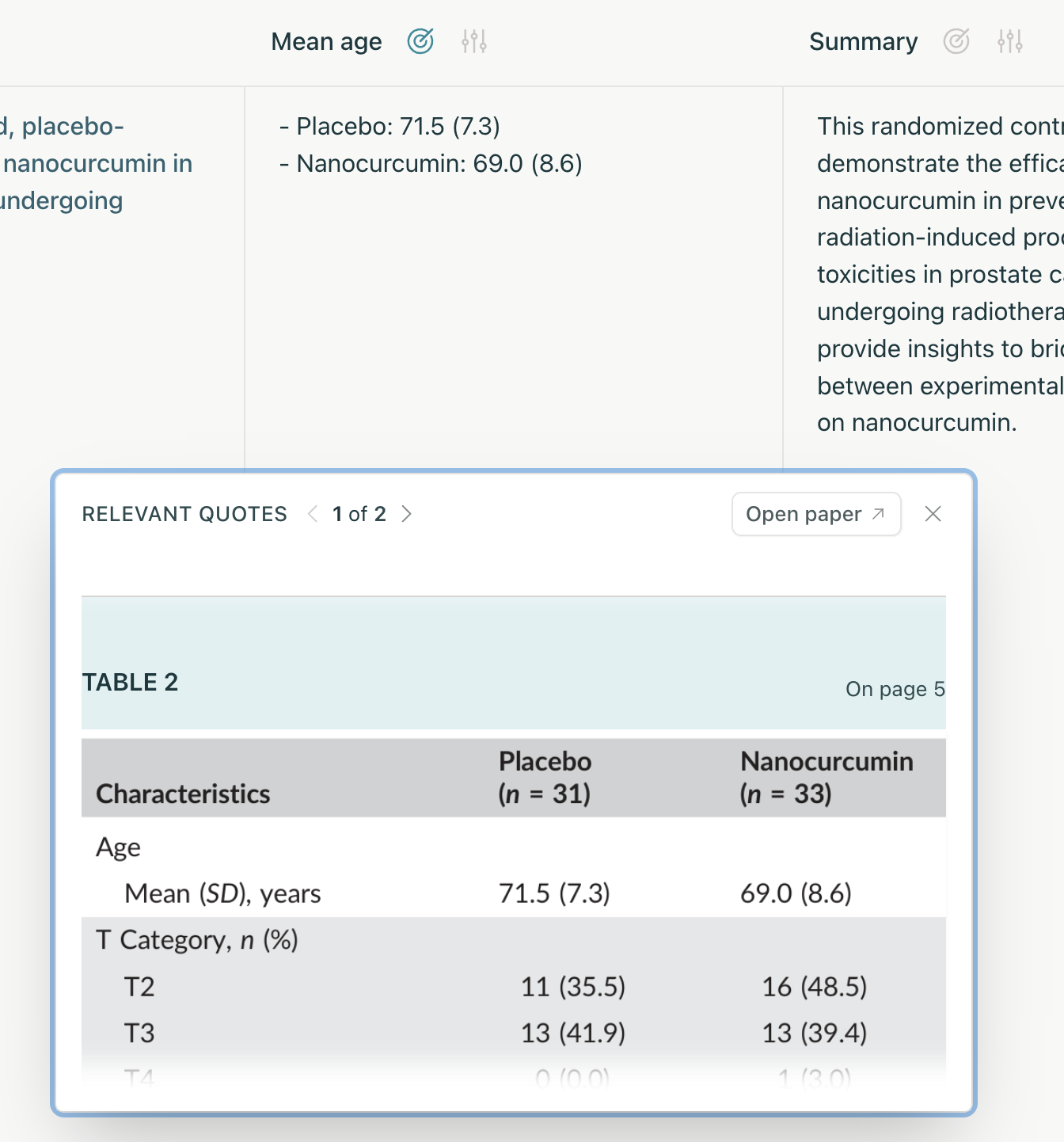Click the 11 (35.5) table cell
Screen dimensions: 1064x1142
tap(573, 987)
